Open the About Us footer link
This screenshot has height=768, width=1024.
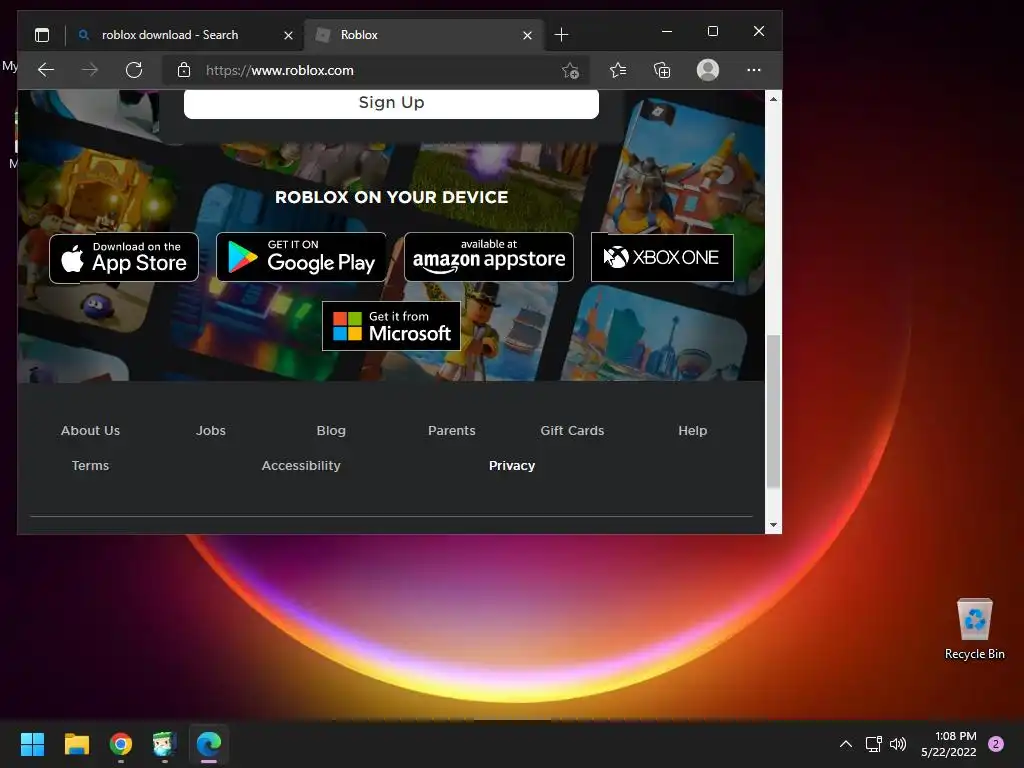click(x=90, y=430)
